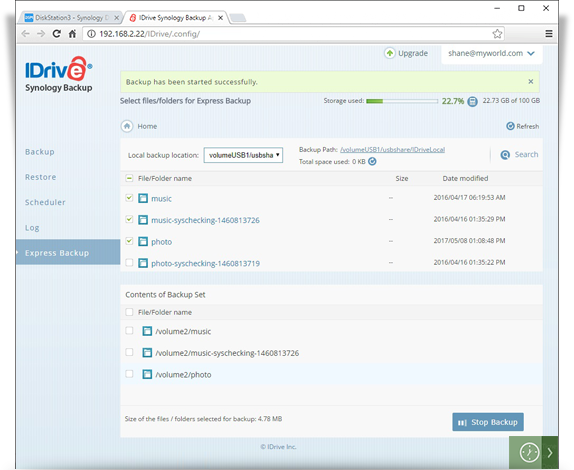Click the green Upgrade arrow icon
Viewport: 574px width, 470px height.
390,53
